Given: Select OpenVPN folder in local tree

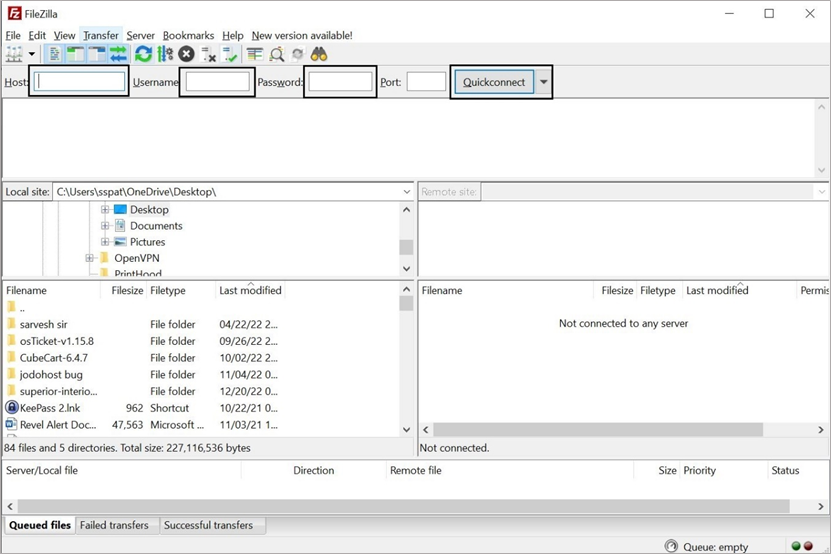Looking at the screenshot, I should 137,258.
